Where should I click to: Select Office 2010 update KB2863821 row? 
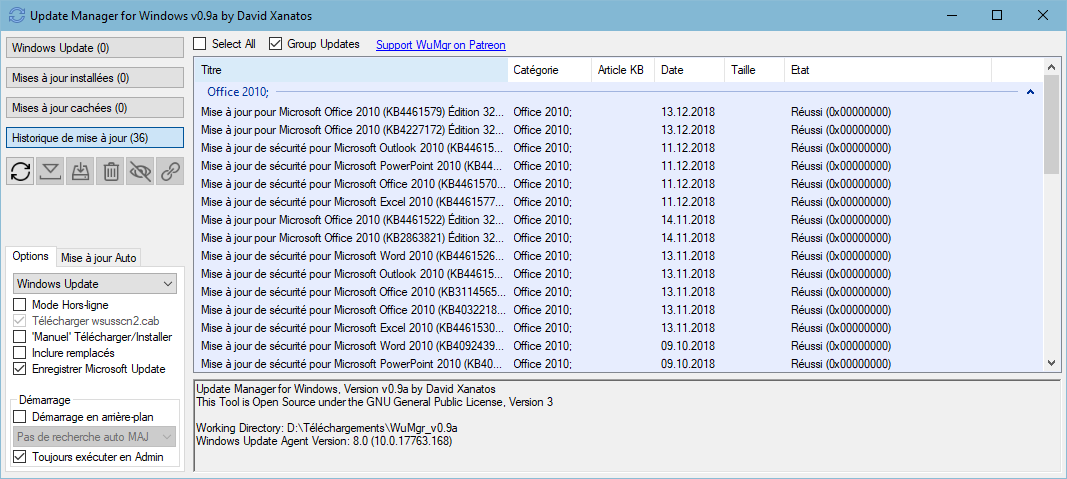click(619, 237)
